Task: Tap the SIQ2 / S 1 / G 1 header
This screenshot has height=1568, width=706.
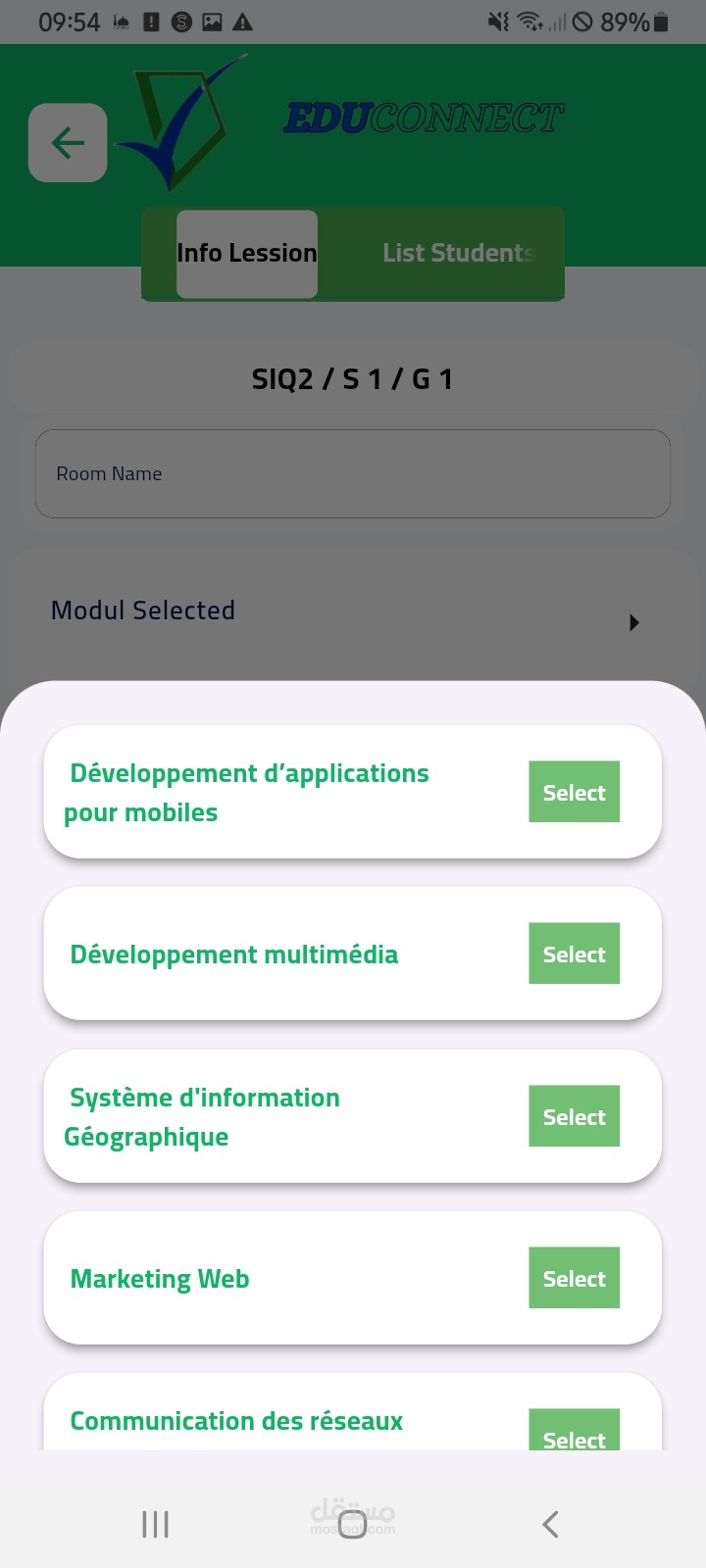Action: pyautogui.click(x=353, y=379)
